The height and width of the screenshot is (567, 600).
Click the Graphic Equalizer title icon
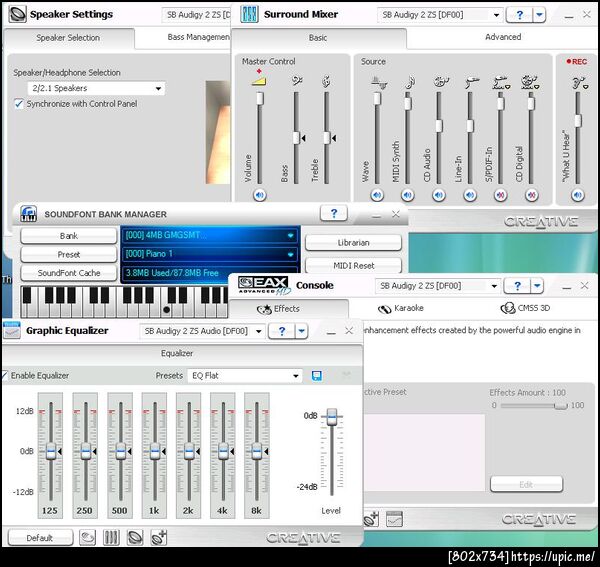[x=11, y=330]
